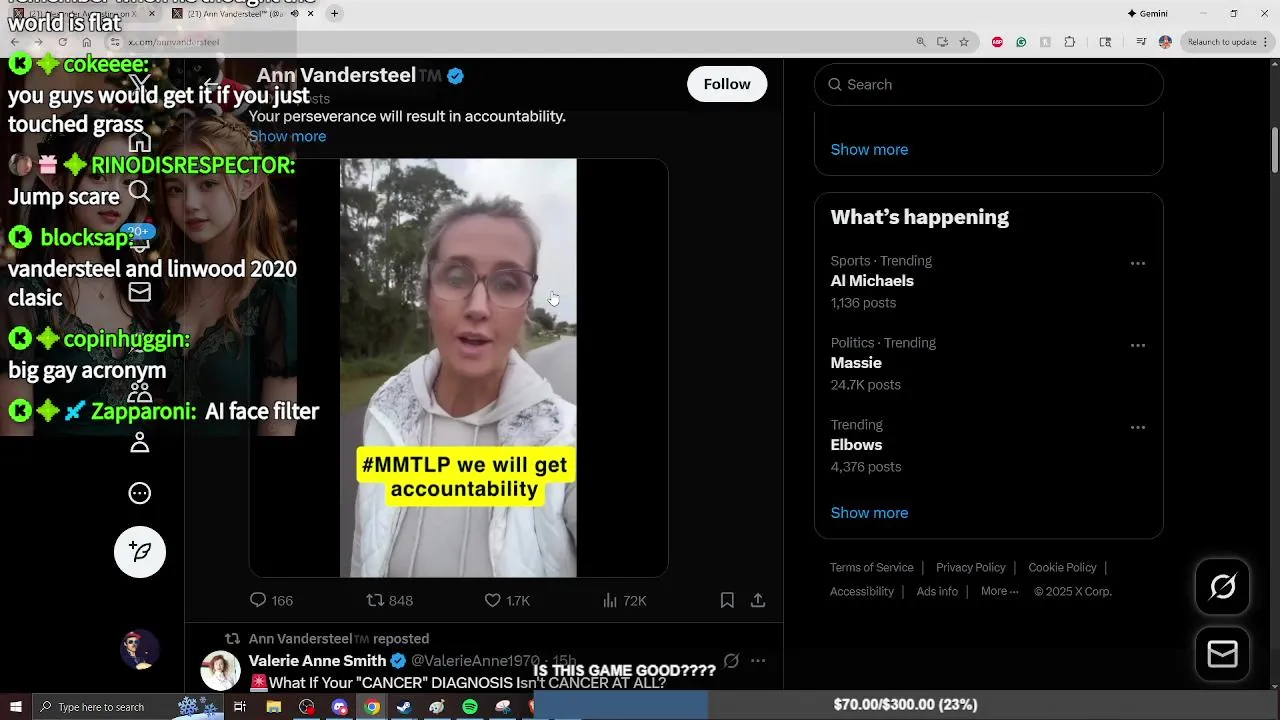Bookmark the MMTLP video post
Viewport: 1280px width, 720px height.
tap(727, 600)
